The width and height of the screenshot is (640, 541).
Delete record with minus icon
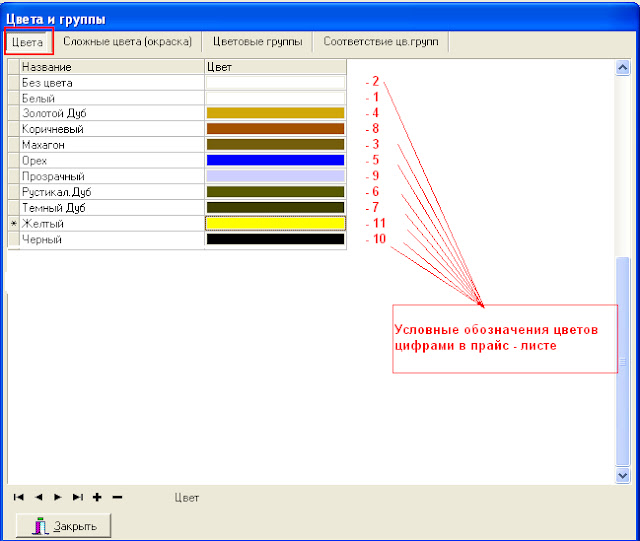(117, 497)
